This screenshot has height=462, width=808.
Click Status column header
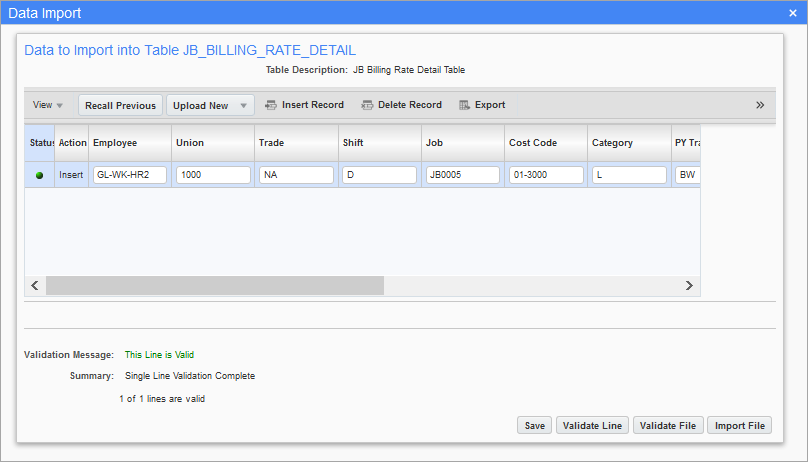[x=40, y=143]
